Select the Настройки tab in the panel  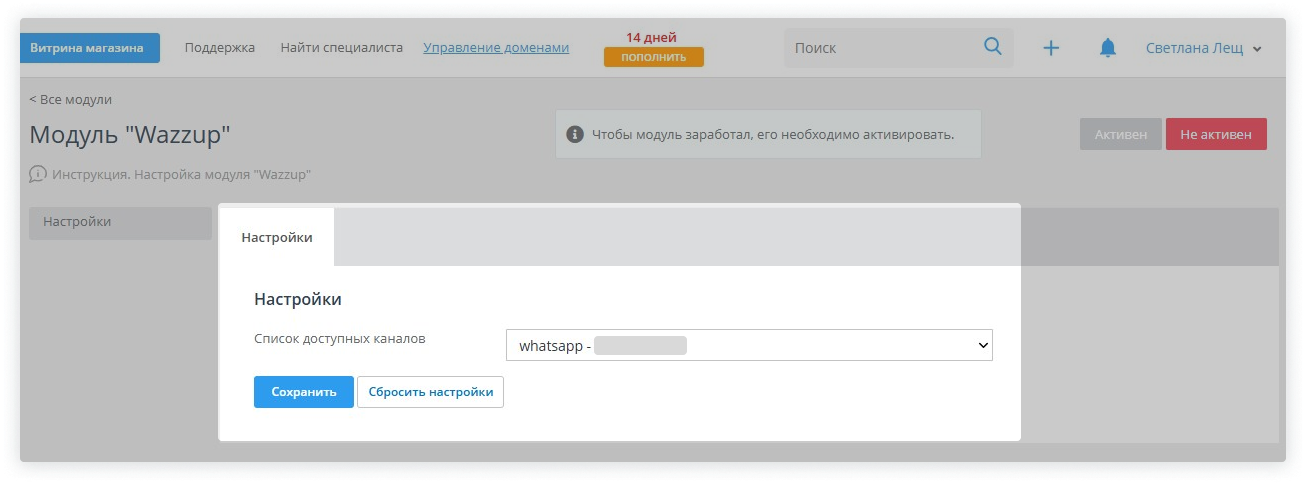(x=277, y=237)
